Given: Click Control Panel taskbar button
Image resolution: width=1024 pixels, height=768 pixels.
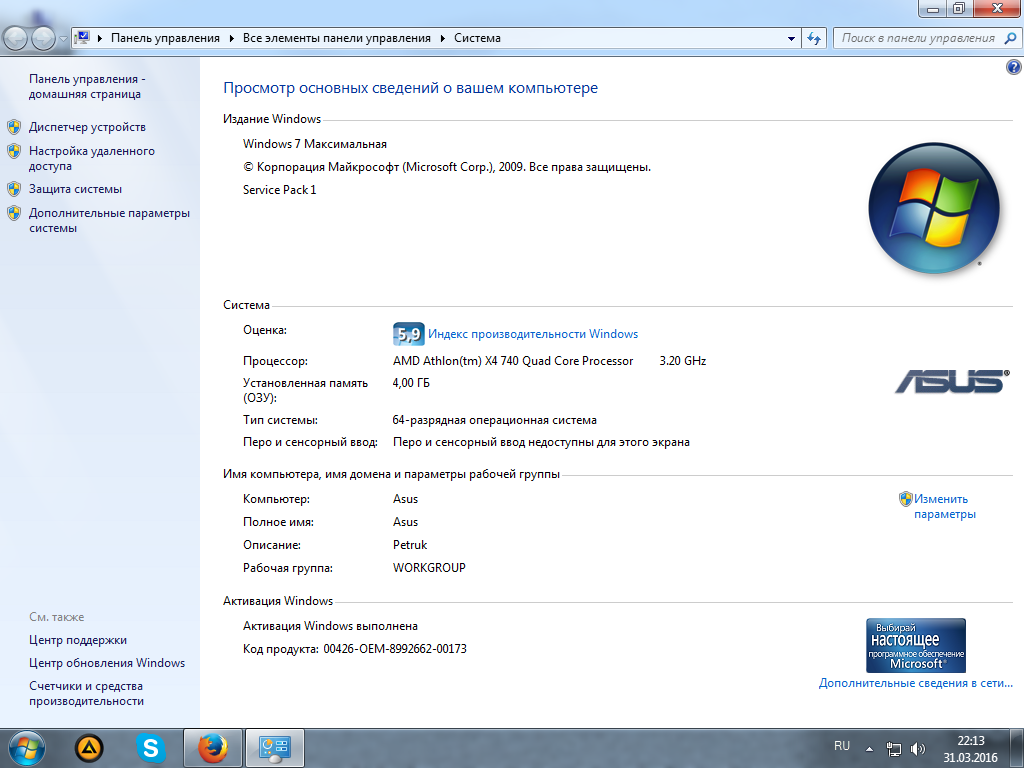Looking at the screenshot, I should coord(274,748).
